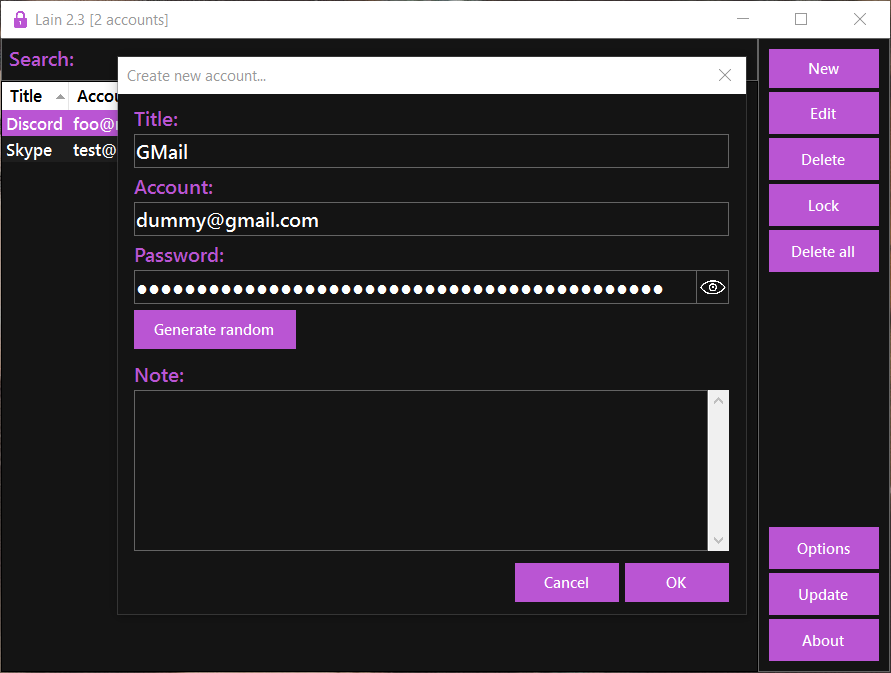Select the Discord row in list
This screenshot has width=891, height=673.
coord(60,123)
